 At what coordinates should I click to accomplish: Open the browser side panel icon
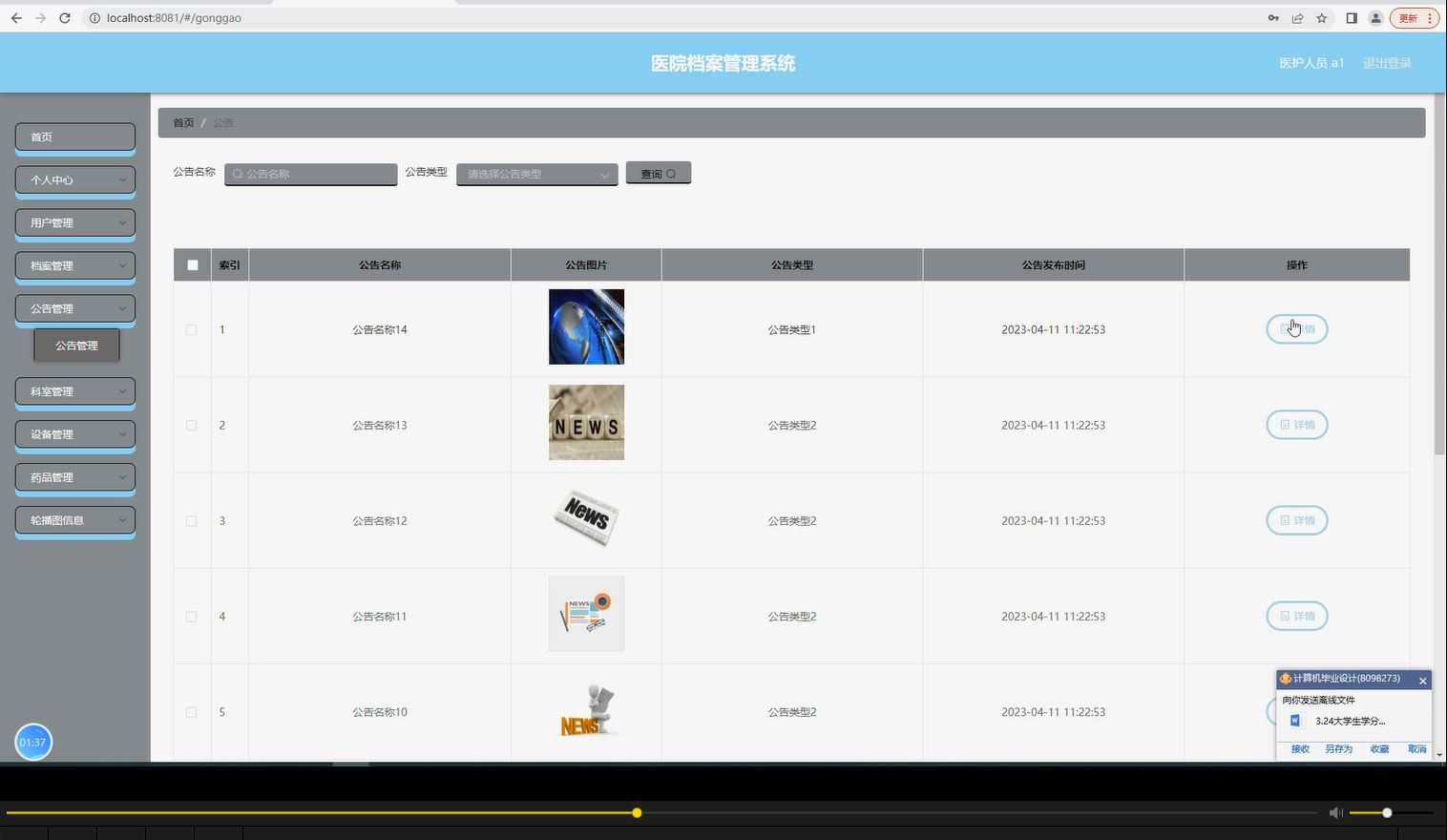point(1352,18)
